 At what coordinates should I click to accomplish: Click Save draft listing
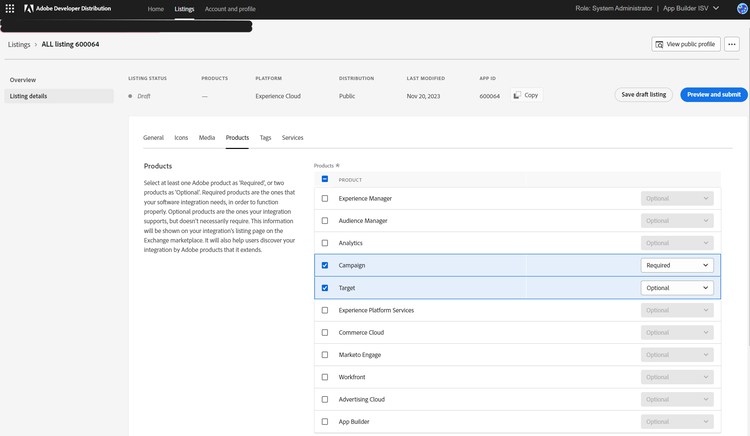(643, 95)
